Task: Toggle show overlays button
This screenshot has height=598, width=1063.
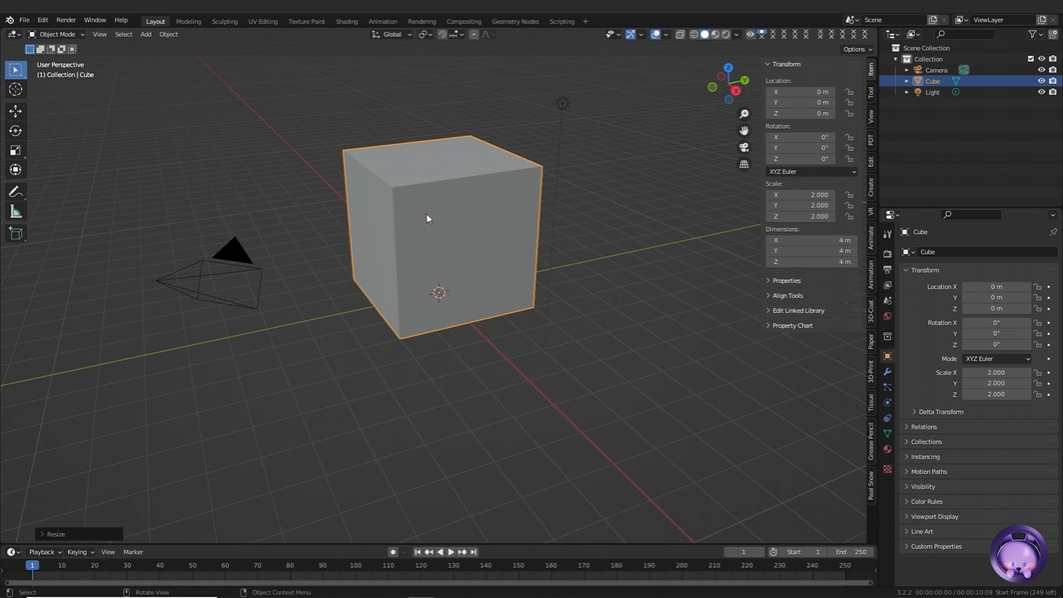Action: (655, 34)
